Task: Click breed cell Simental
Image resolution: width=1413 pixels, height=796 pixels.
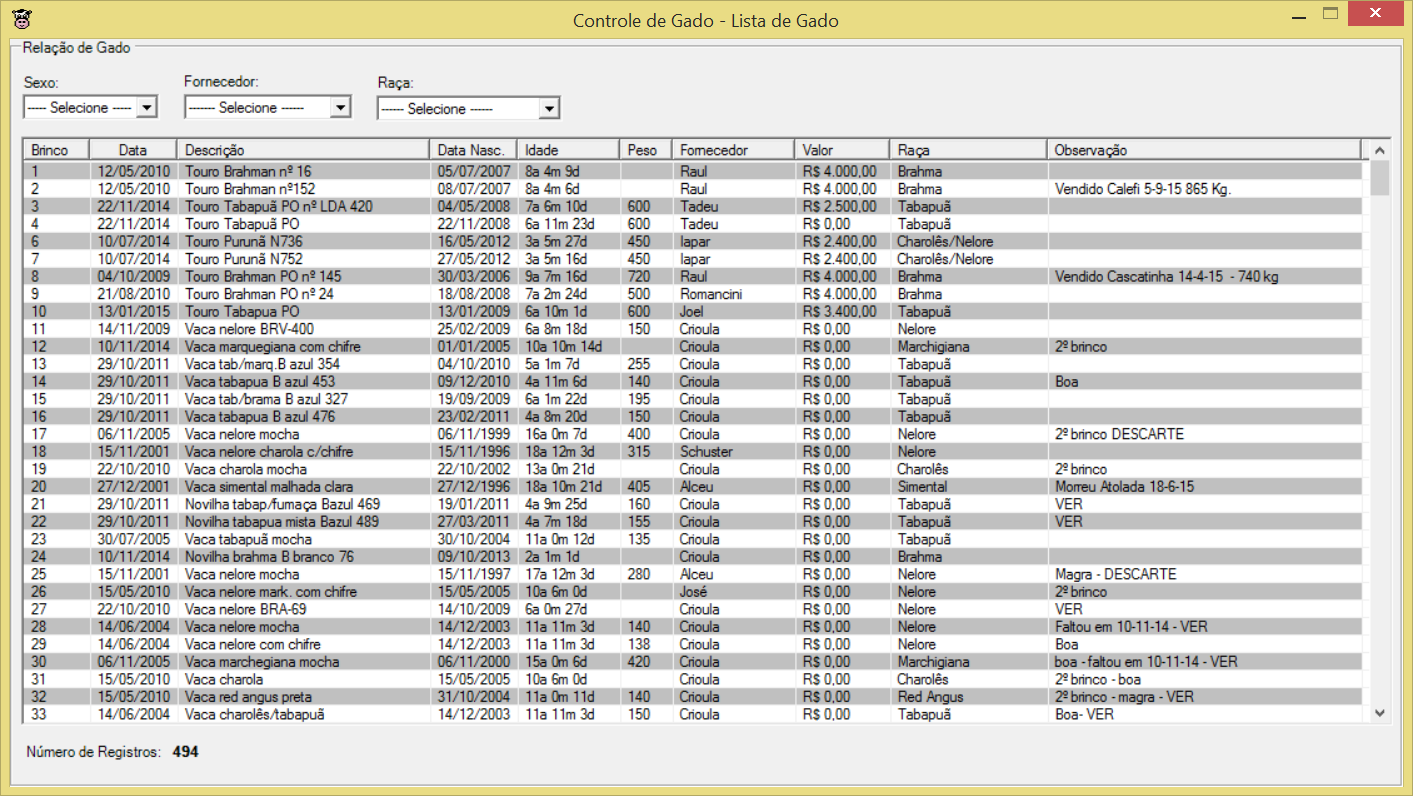Action: (922, 486)
